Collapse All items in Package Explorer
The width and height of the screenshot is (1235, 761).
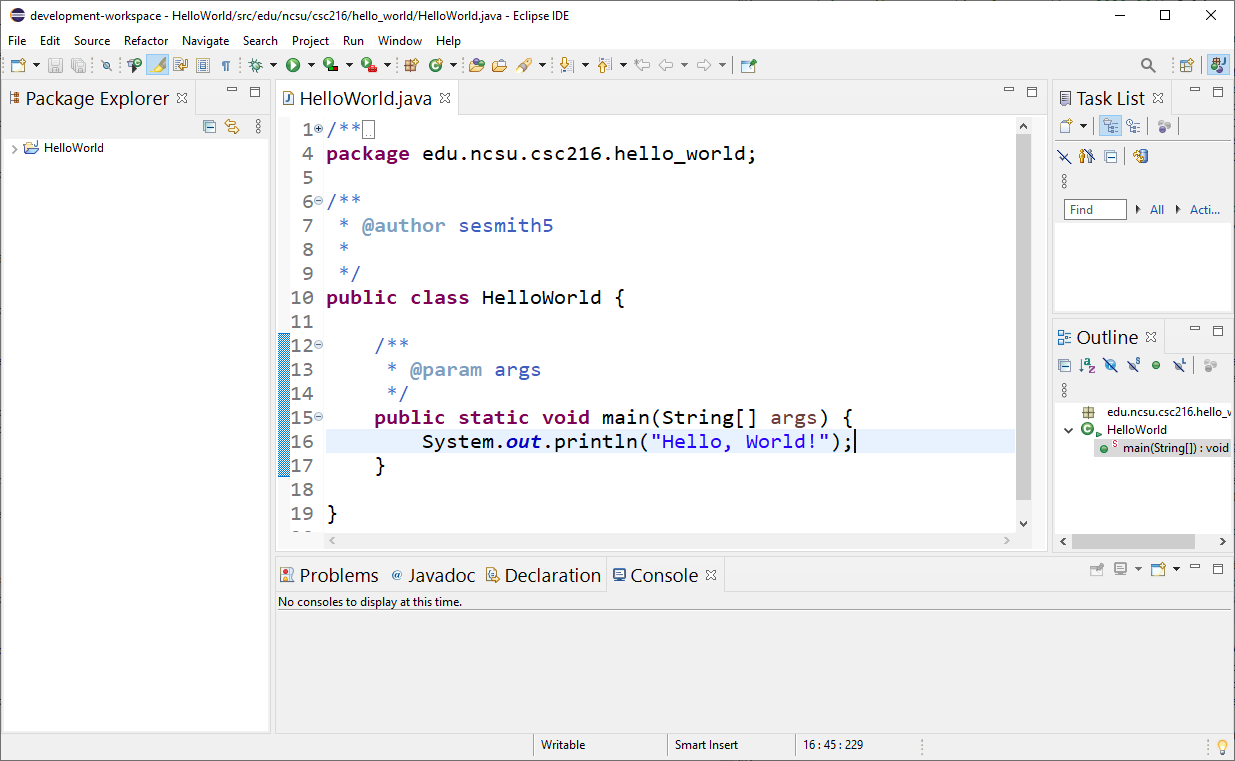click(209, 126)
